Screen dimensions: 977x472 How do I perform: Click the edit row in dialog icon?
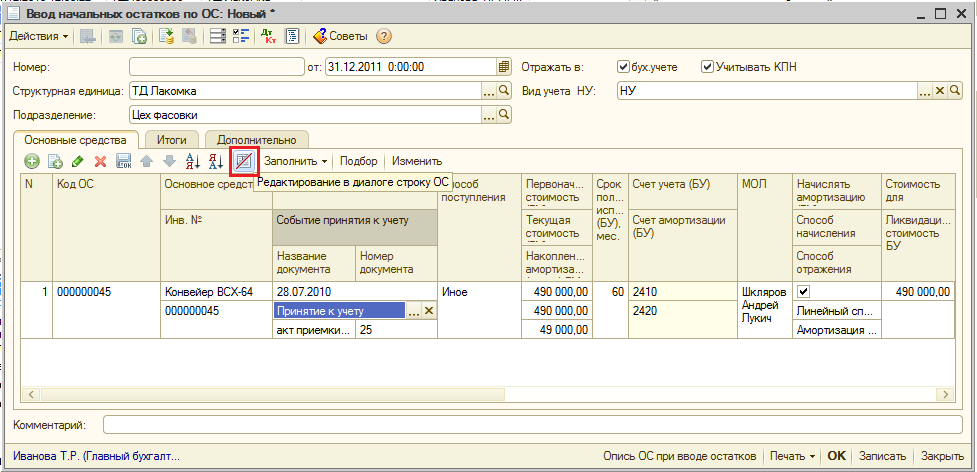tap(244, 161)
